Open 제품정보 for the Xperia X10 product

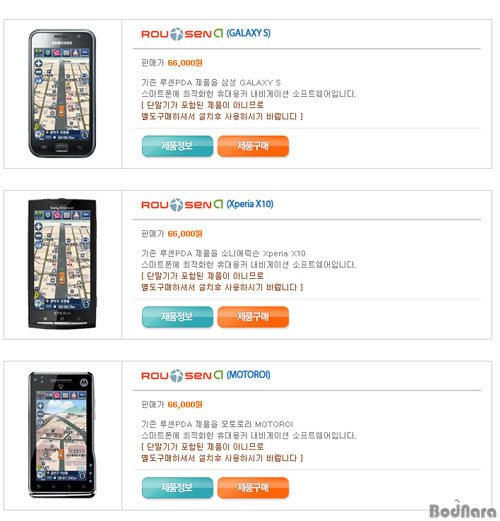click(x=177, y=317)
